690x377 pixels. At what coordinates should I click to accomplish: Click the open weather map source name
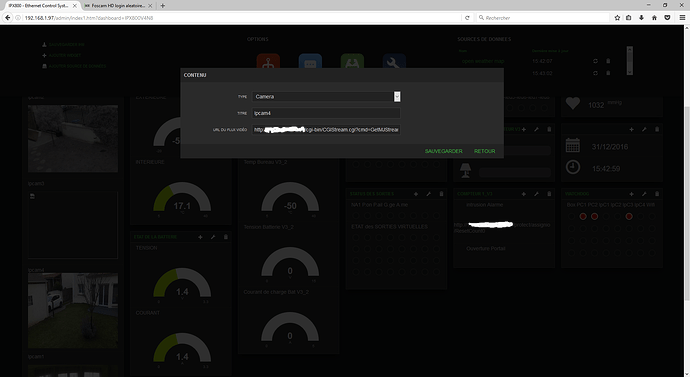pyautogui.click(x=483, y=61)
